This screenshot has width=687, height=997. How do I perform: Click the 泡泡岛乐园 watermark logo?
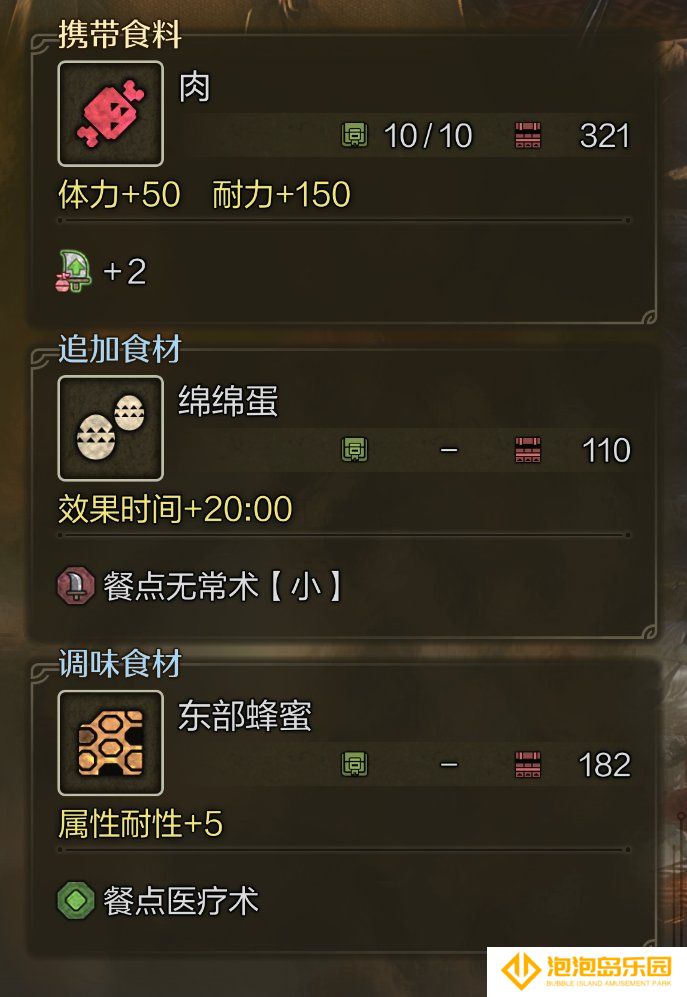point(587,971)
